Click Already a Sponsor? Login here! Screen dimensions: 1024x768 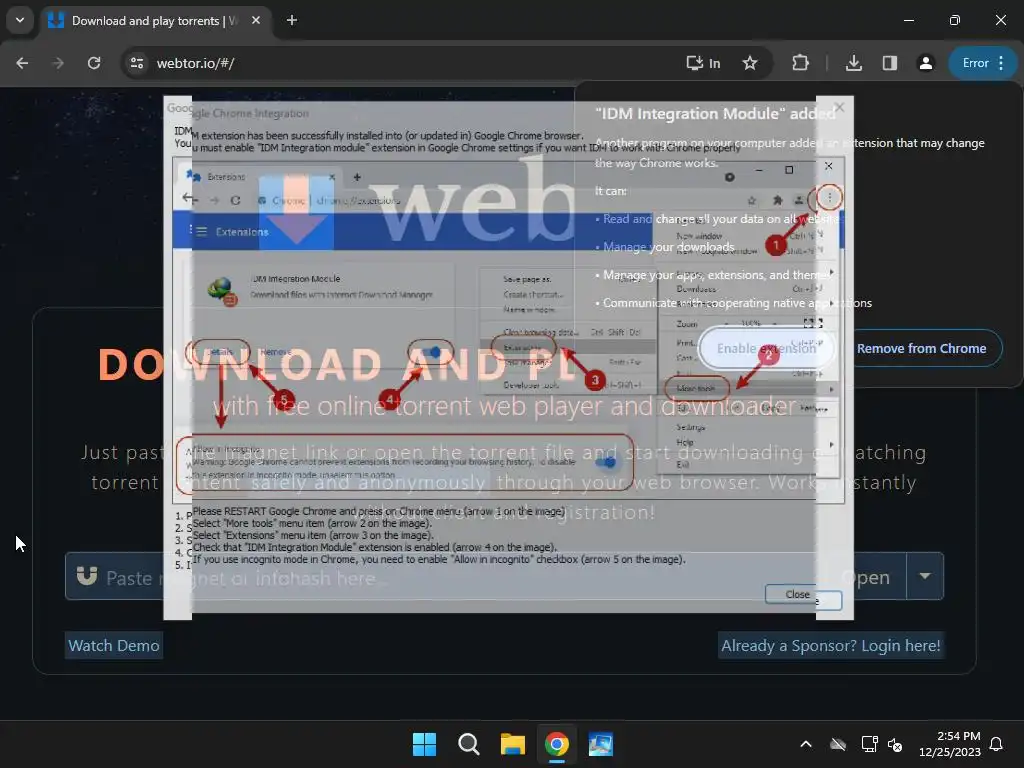(x=831, y=646)
